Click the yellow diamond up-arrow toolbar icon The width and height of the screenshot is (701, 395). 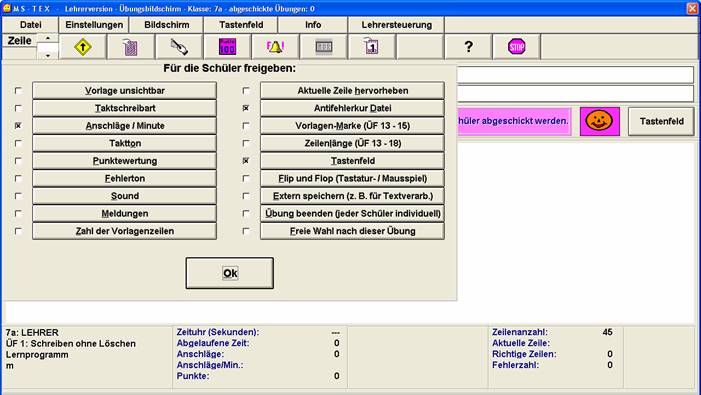pyautogui.click(x=83, y=46)
